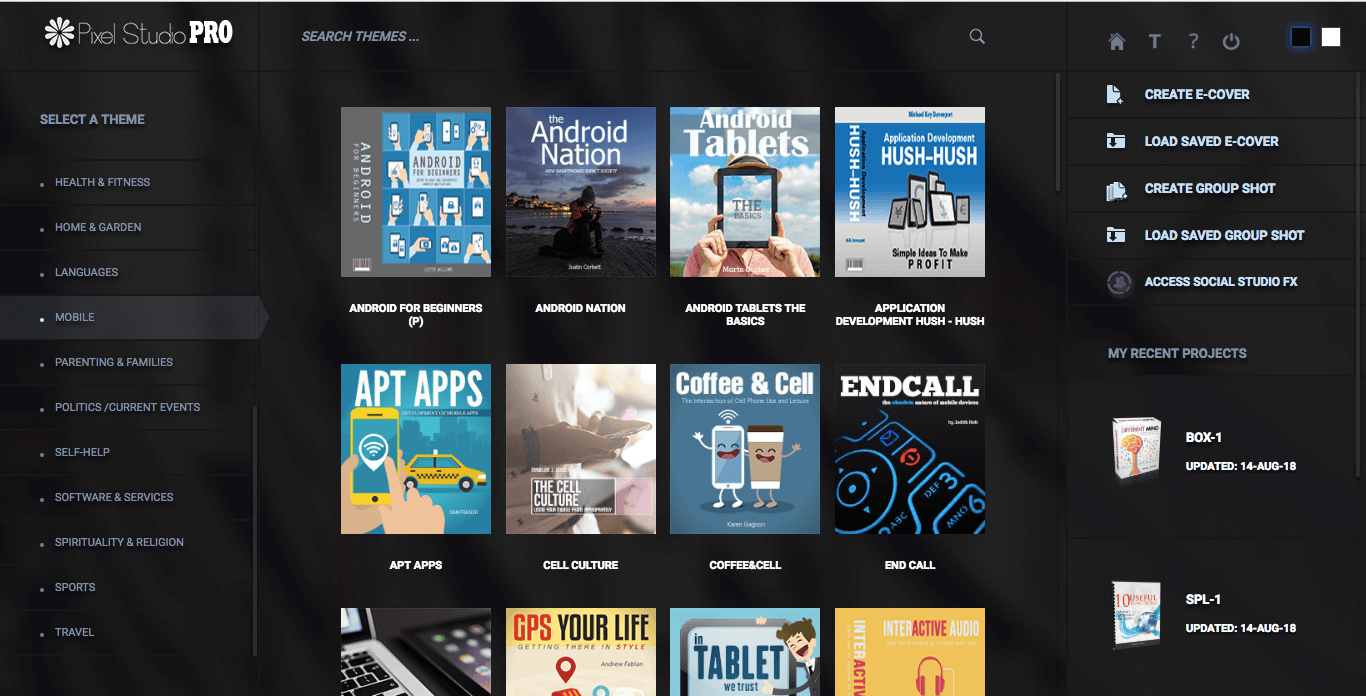
Task: Click the APPLICATION DEVELOPMENT HUSH - HUSH caption
Action: click(910, 314)
